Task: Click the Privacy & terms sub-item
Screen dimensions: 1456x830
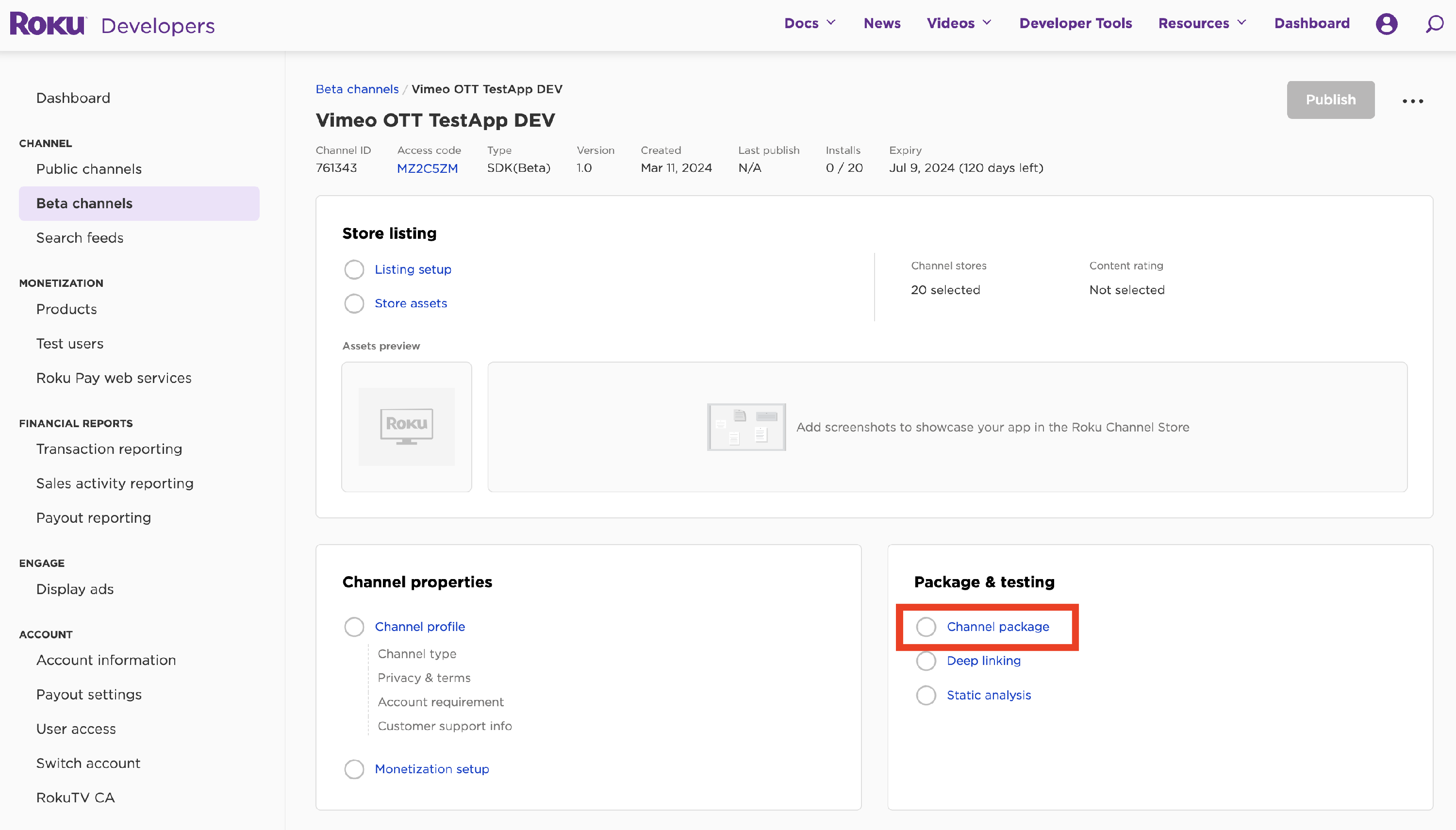Action: coord(424,678)
